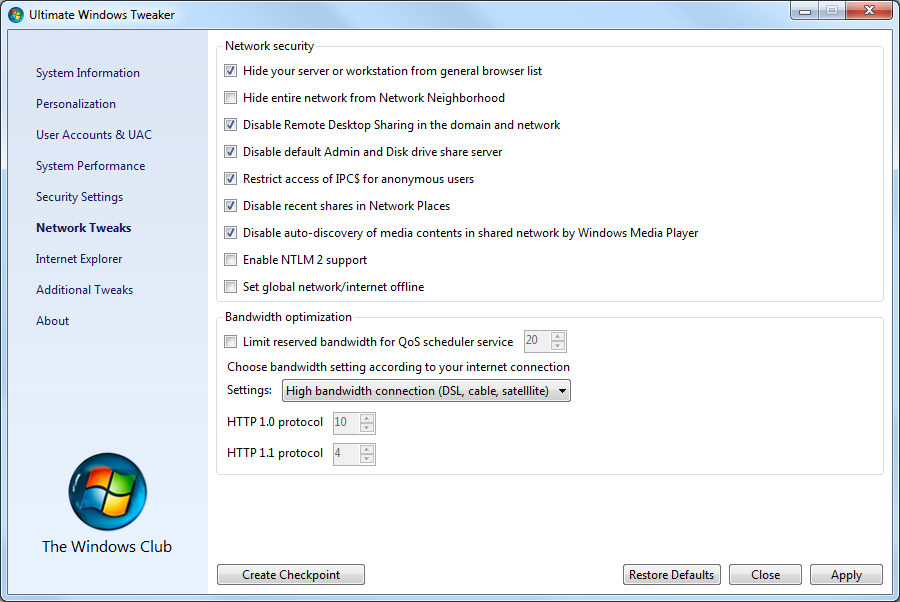Open the bandwidth Settings dropdown

coord(426,391)
